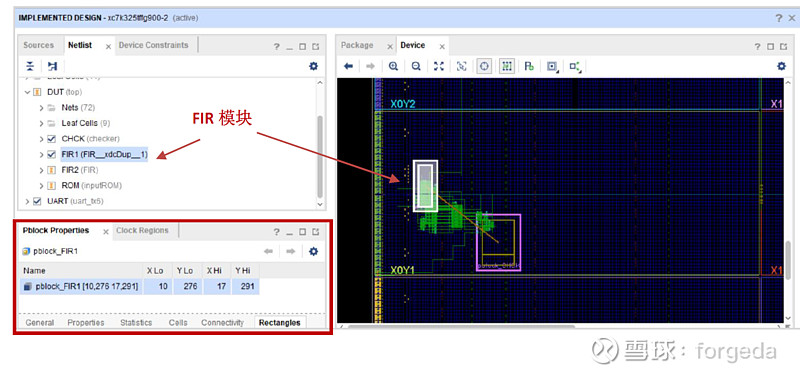
Task: Open Device view settings gear
Action: point(781,66)
